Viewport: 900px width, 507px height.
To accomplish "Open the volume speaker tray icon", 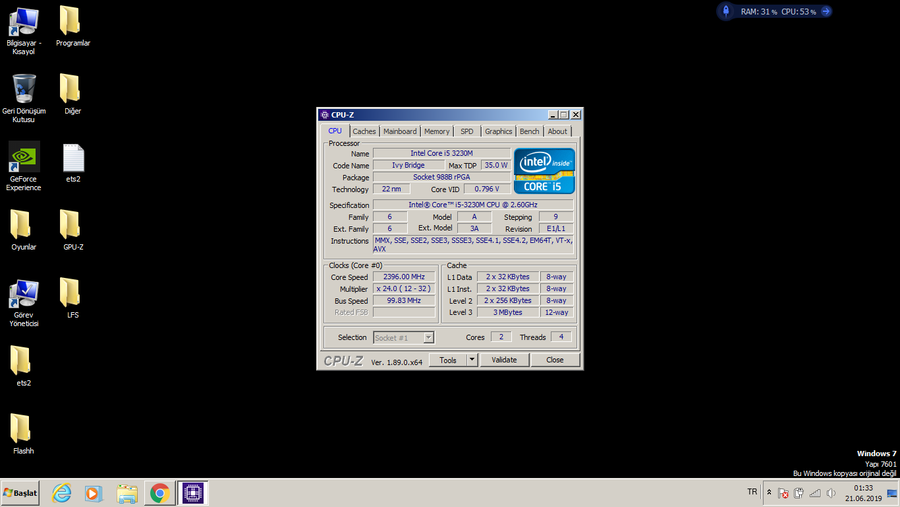I will click(x=831, y=493).
